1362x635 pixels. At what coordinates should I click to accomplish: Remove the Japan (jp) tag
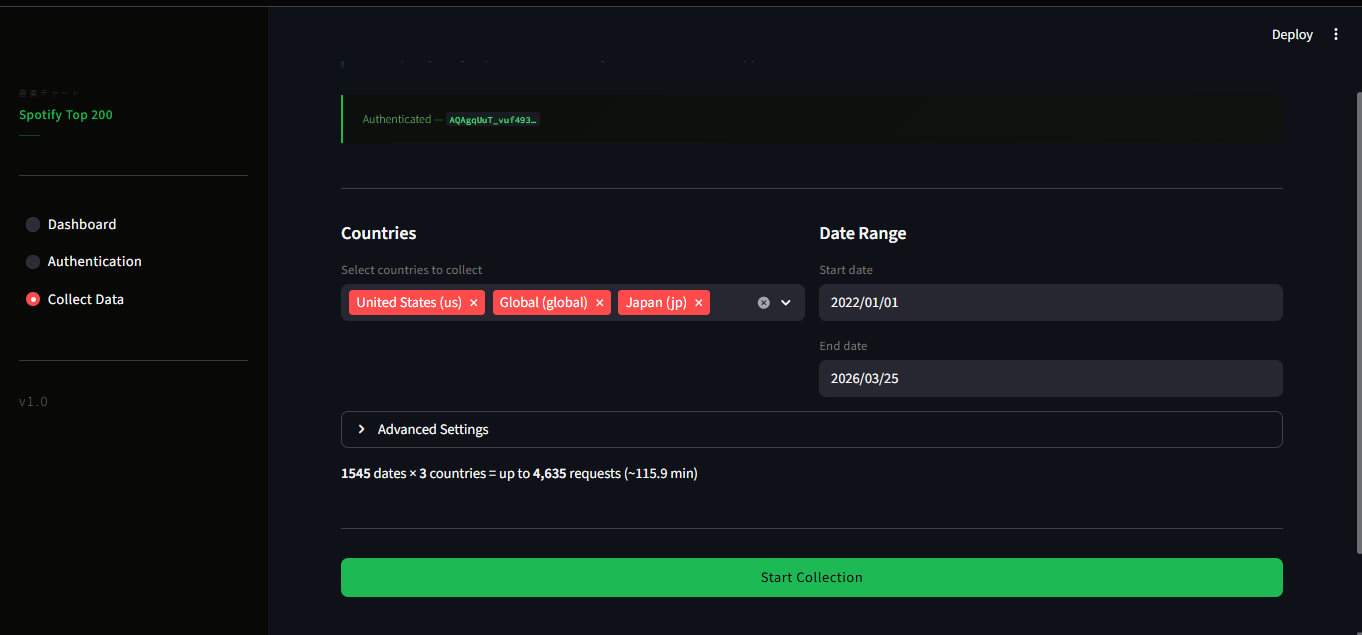click(699, 303)
